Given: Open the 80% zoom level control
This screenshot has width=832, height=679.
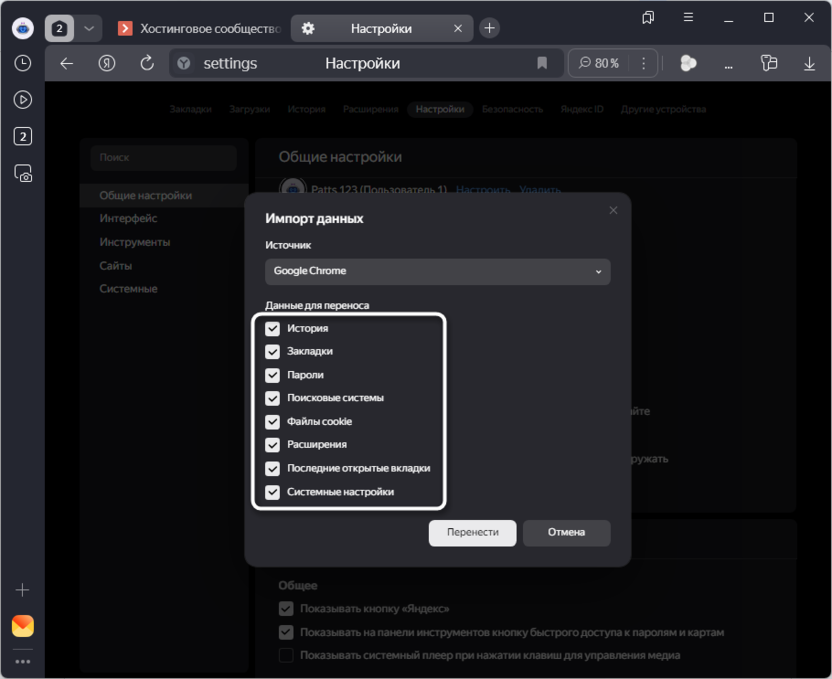Looking at the screenshot, I should 600,63.
